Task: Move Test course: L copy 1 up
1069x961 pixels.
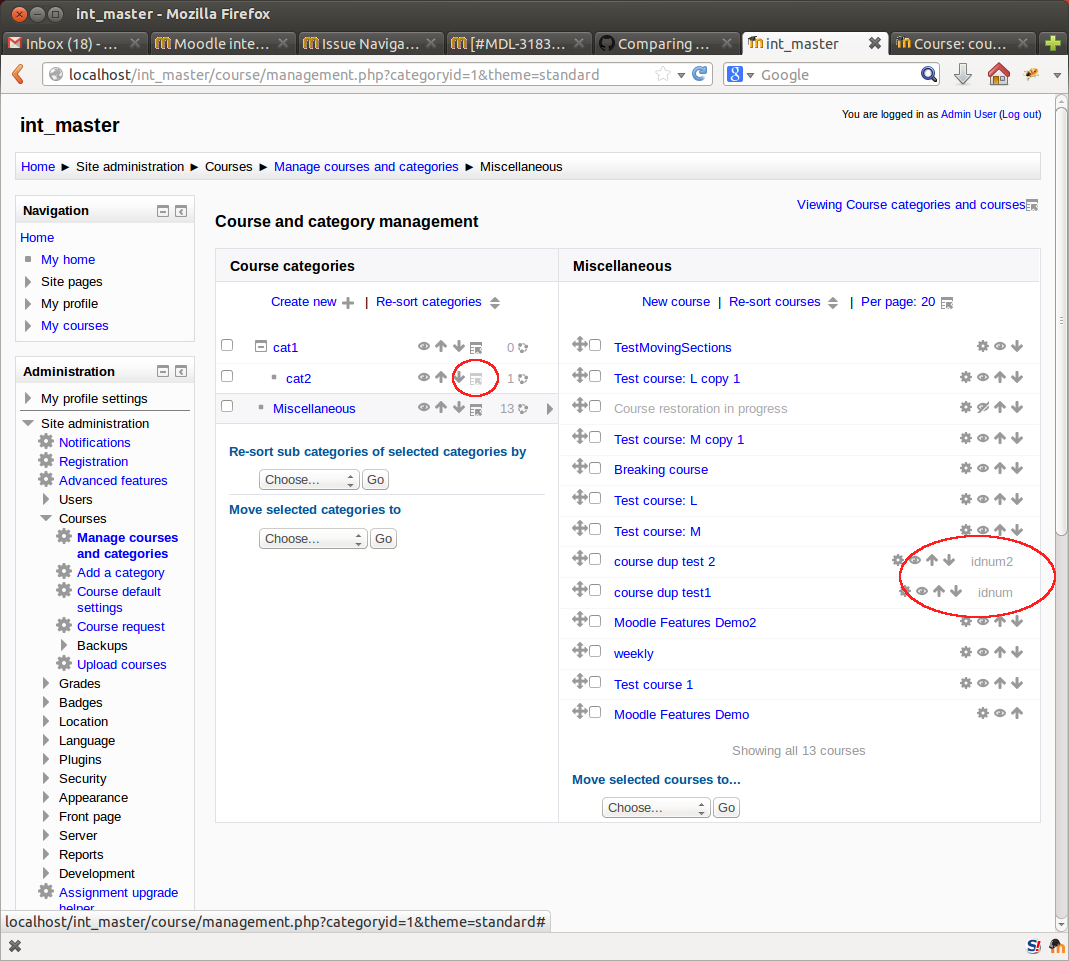Action: click(1000, 377)
